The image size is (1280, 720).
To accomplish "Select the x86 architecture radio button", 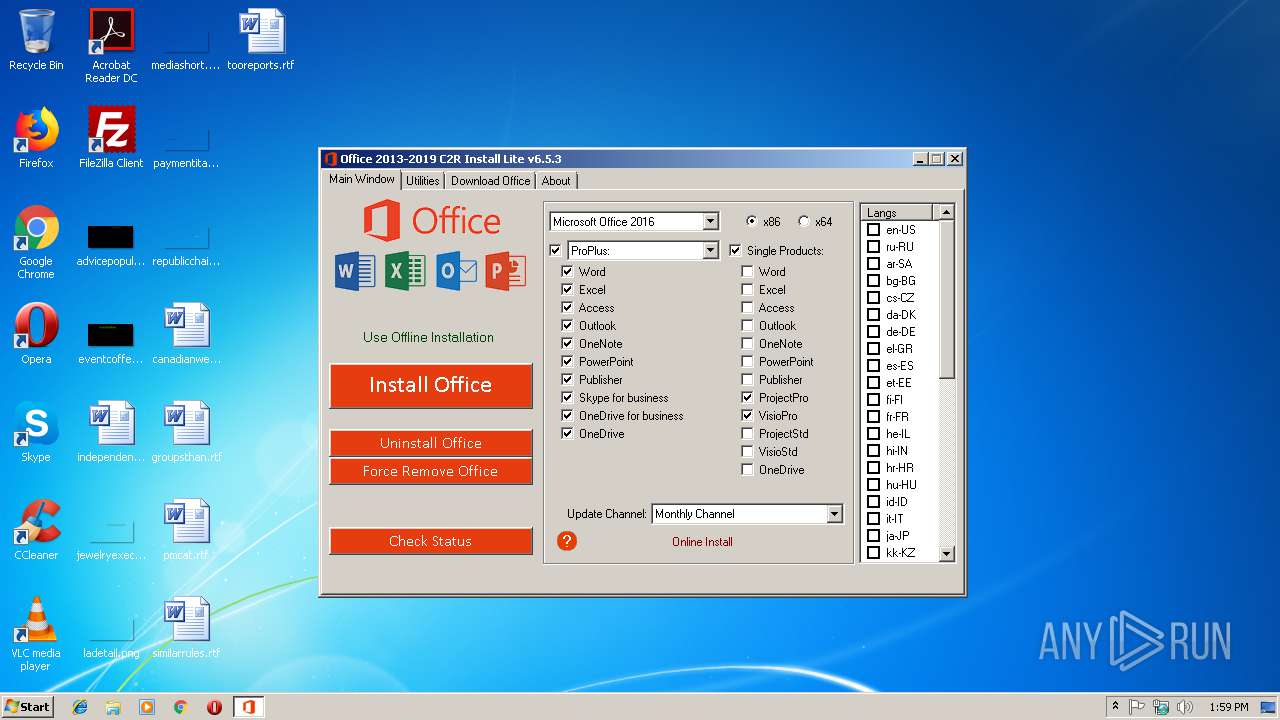I will 752,221.
